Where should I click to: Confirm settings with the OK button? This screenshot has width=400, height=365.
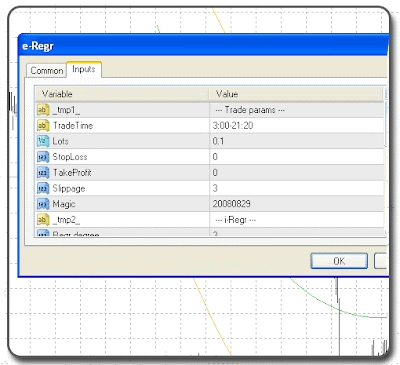pyautogui.click(x=339, y=261)
